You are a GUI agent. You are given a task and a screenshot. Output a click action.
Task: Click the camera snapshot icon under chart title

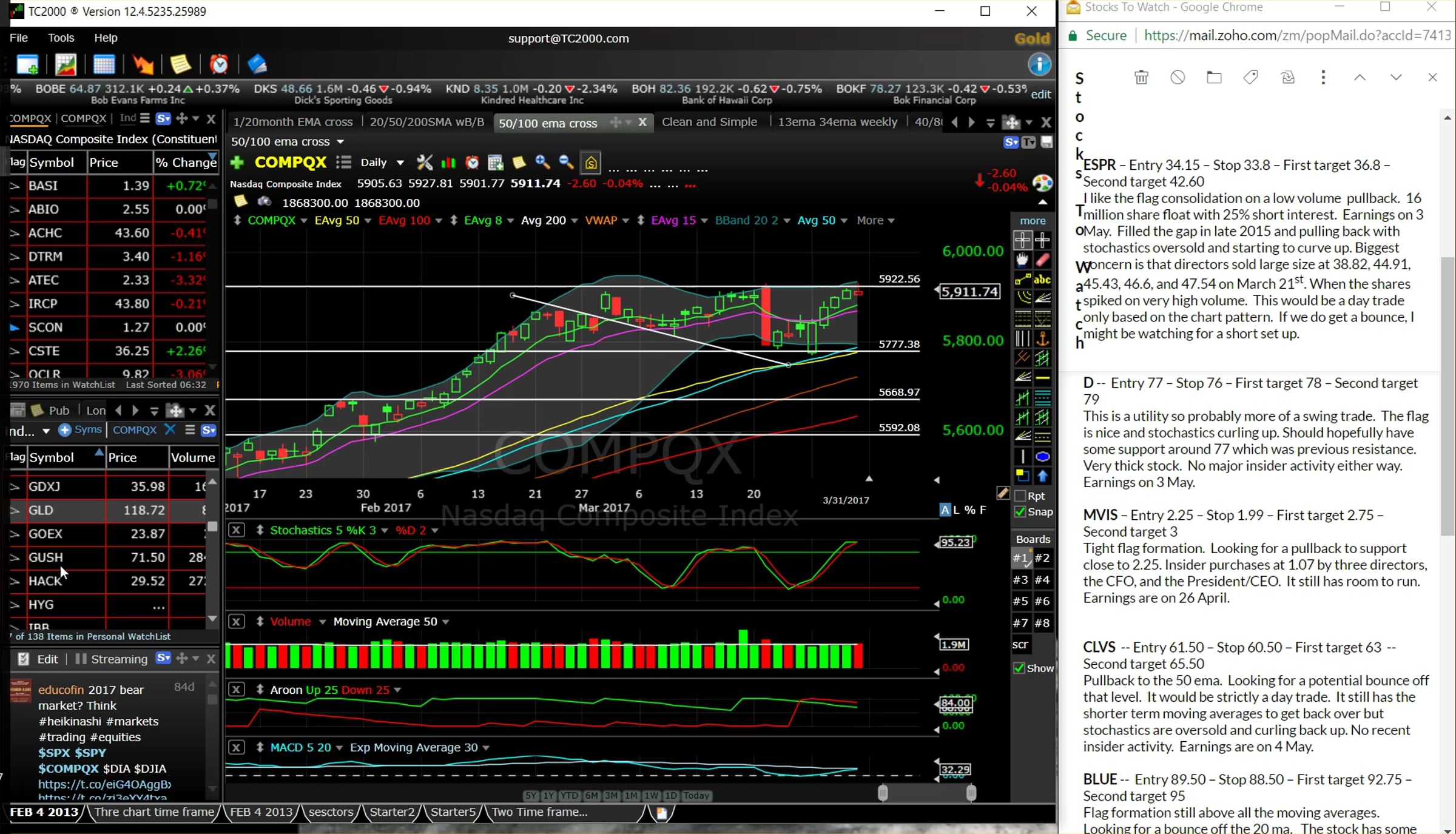point(264,202)
